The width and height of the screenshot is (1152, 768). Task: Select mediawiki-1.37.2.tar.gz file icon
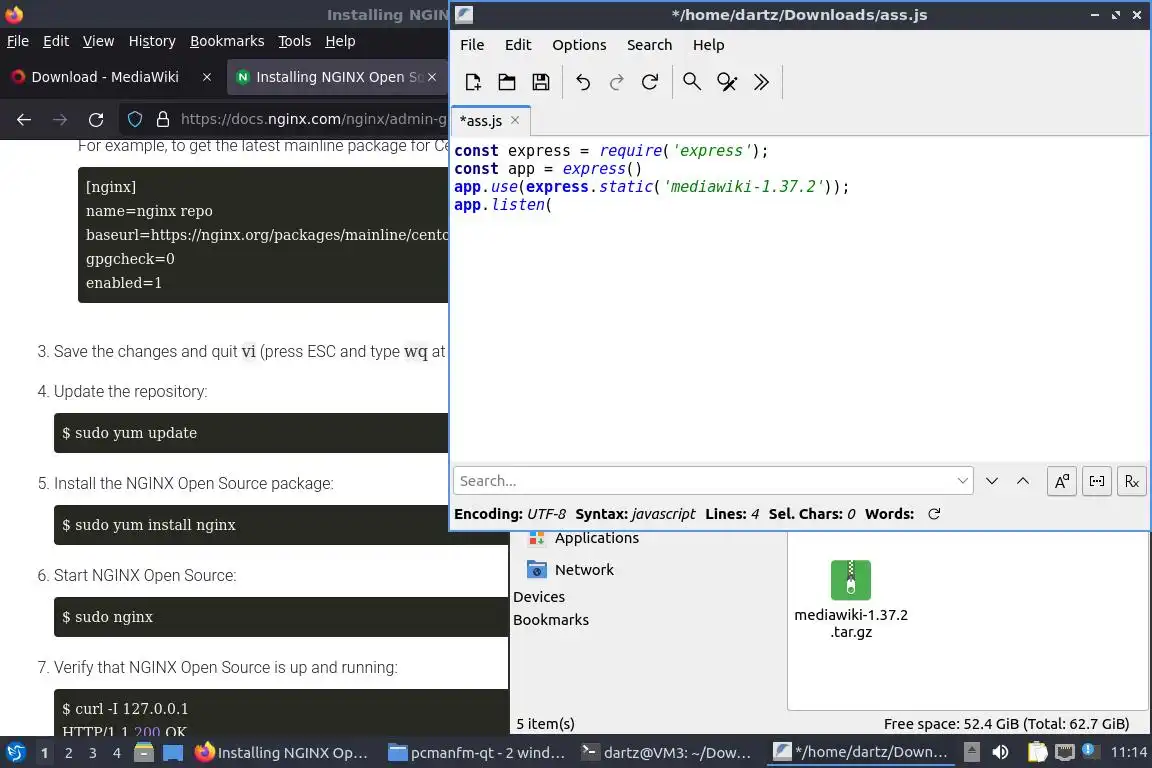tap(851, 581)
